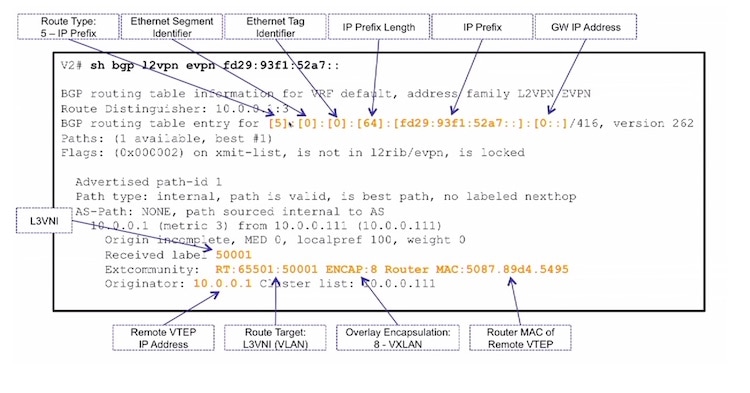
Task: Select the orange received label '50001'
Action: click(x=233, y=255)
